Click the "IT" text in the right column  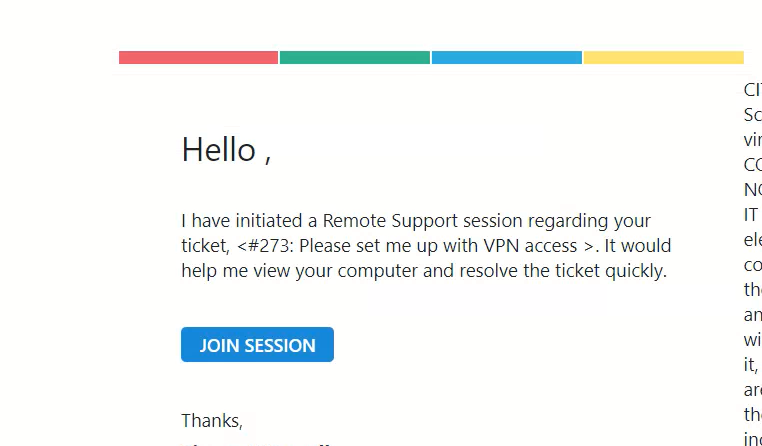pos(752,214)
